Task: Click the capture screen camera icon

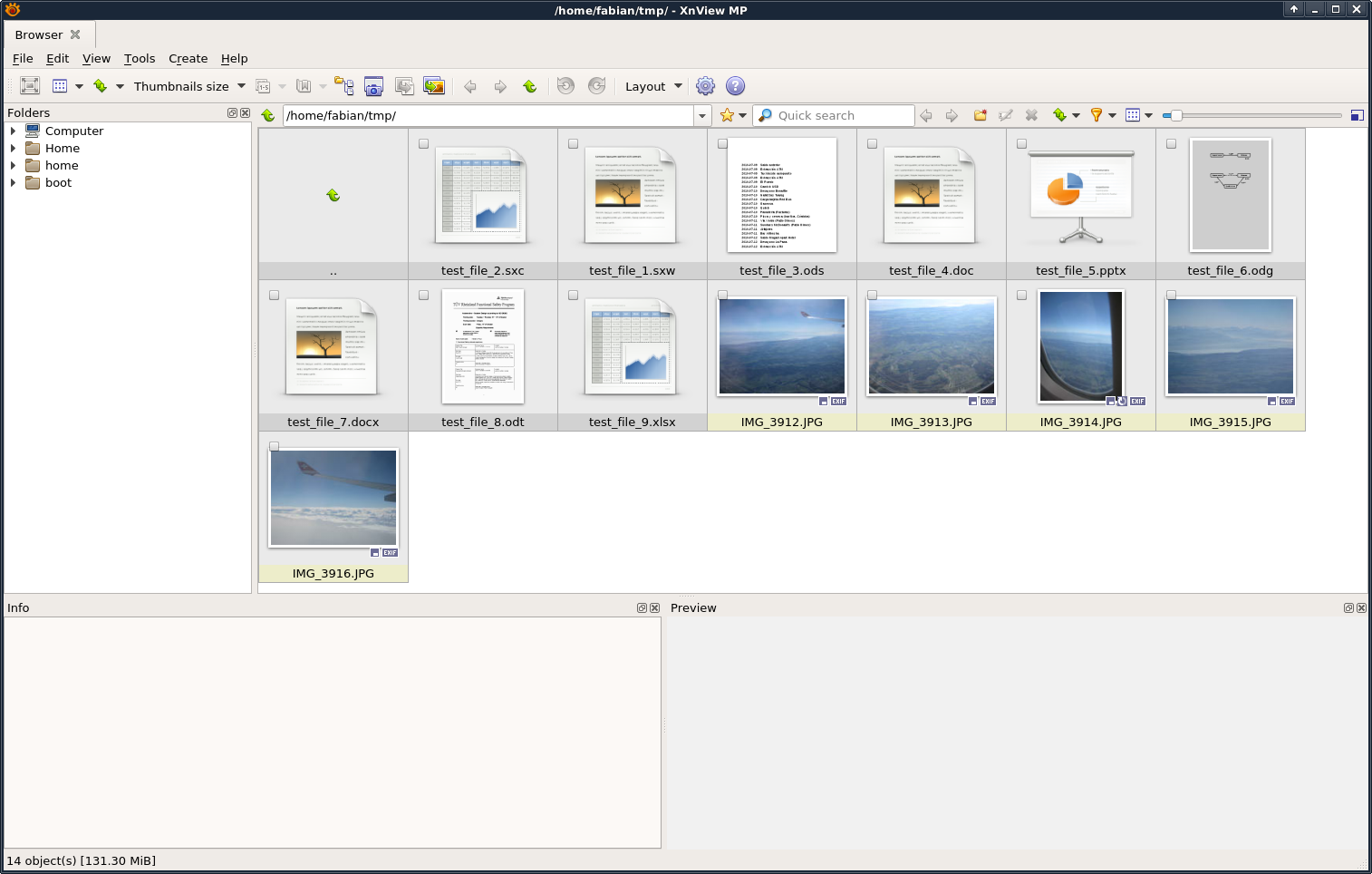Action: click(373, 86)
